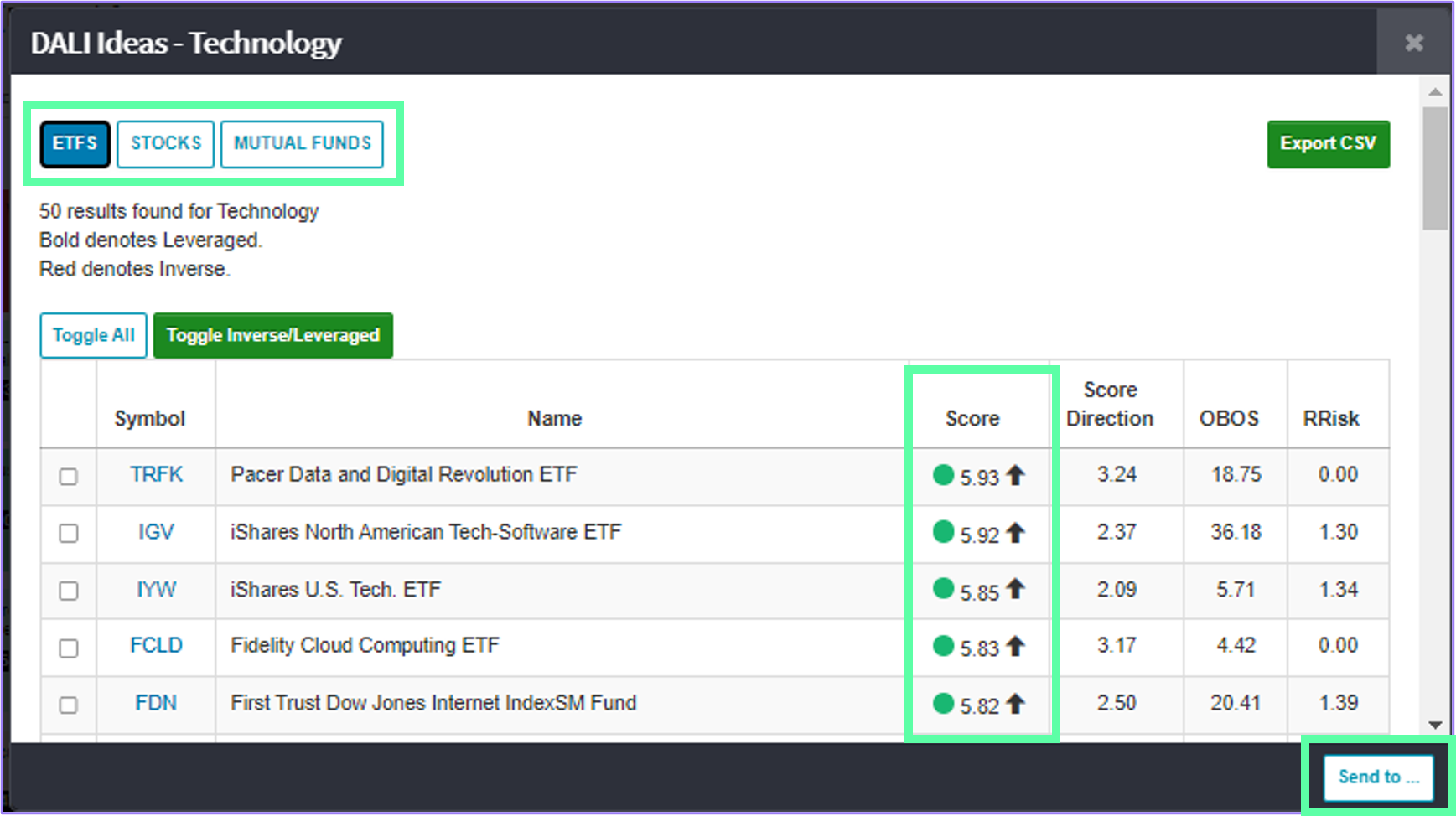
Task: Switch to the STOCKS tab
Action: (x=165, y=143)
